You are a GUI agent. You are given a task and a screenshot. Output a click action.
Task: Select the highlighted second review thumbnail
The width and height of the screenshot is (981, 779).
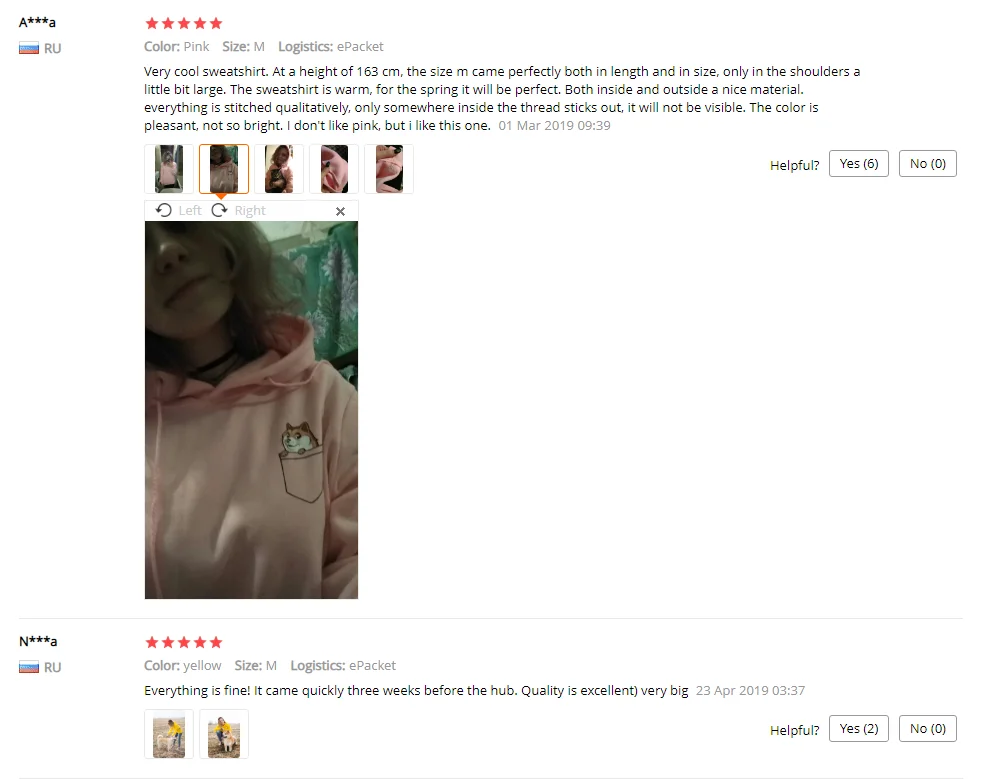[224, 169]
